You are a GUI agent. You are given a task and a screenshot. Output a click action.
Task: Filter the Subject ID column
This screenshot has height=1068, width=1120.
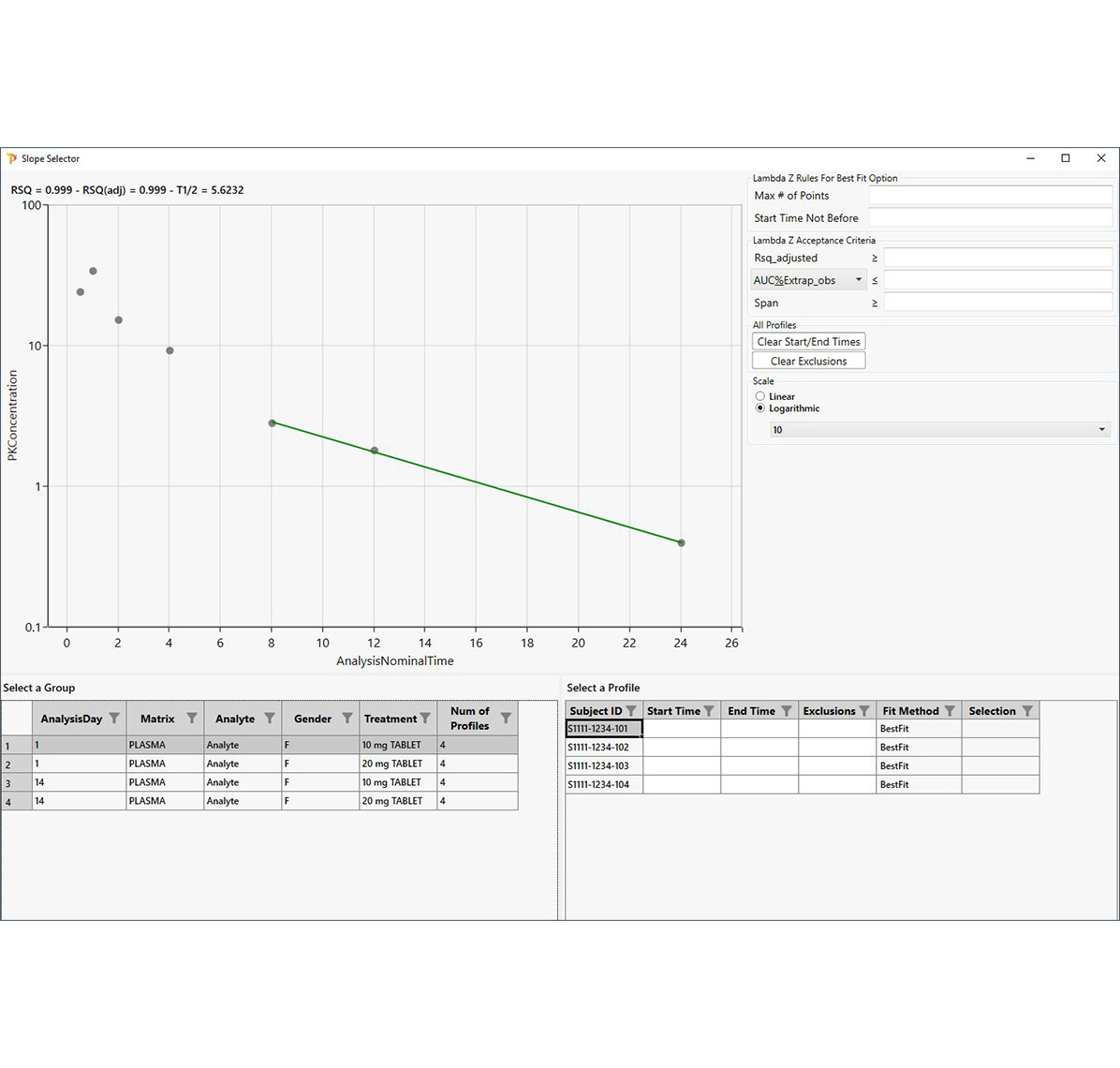pyautogui.click(x=631, y=711)
